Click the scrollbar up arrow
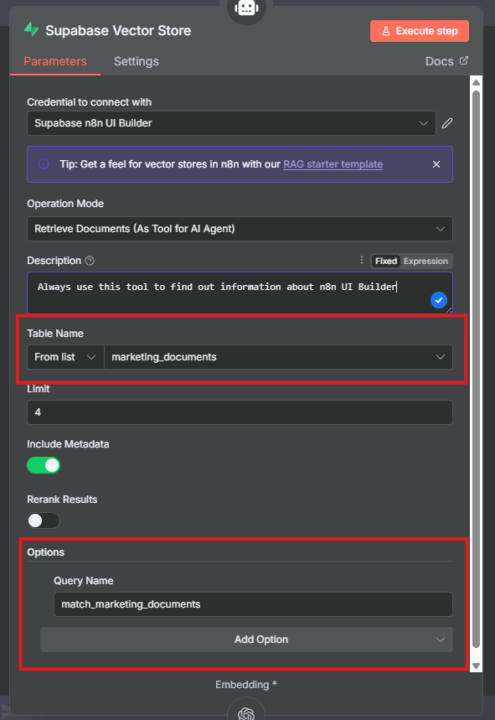This screenshot has height=720, width=495. coord(476,83)
